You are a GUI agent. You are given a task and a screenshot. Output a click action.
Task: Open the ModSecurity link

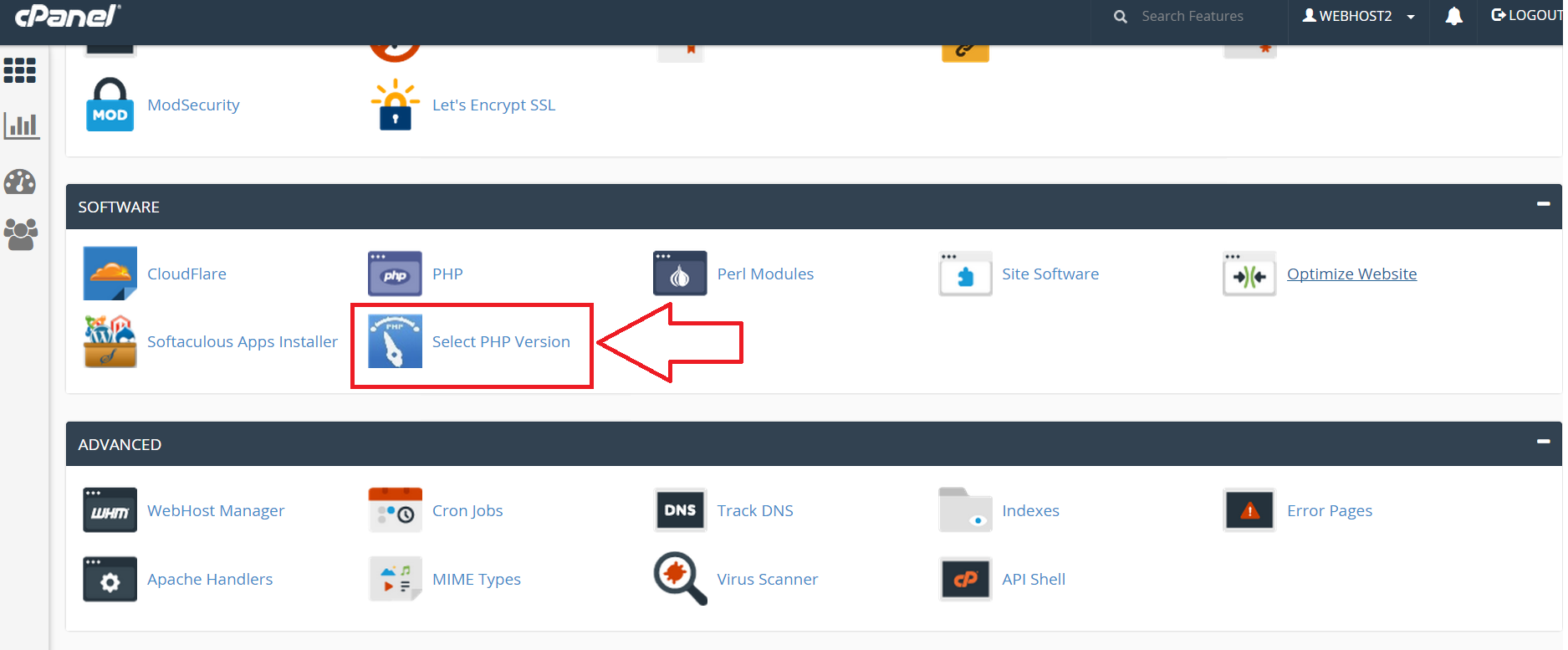[193, 105]
